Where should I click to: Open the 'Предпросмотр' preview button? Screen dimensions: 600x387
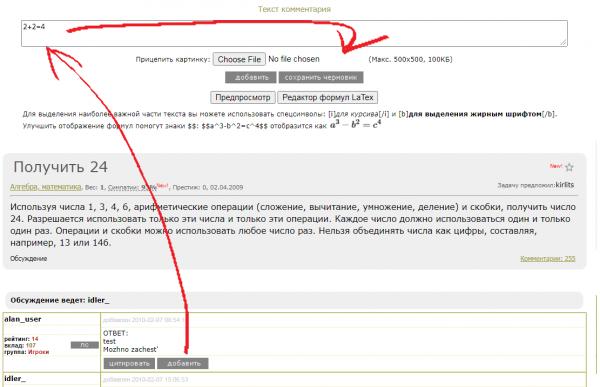click(243, 97)
